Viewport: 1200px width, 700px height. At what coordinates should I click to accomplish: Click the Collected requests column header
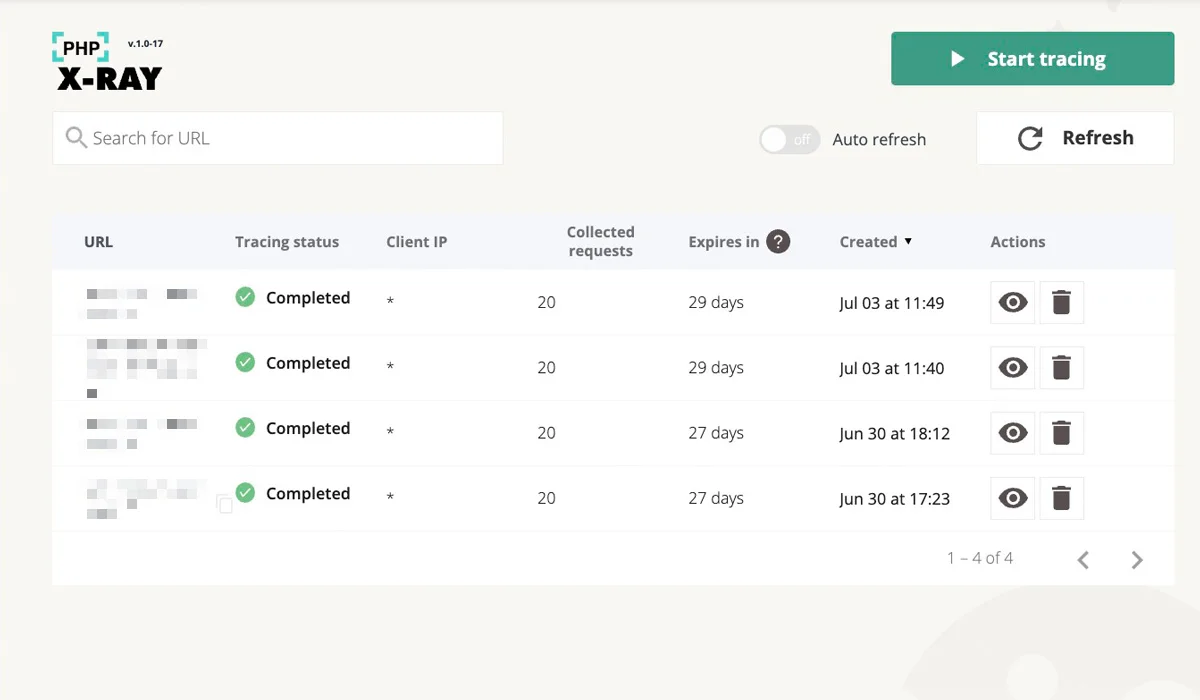pyautogui.click(x=600, y=241)
